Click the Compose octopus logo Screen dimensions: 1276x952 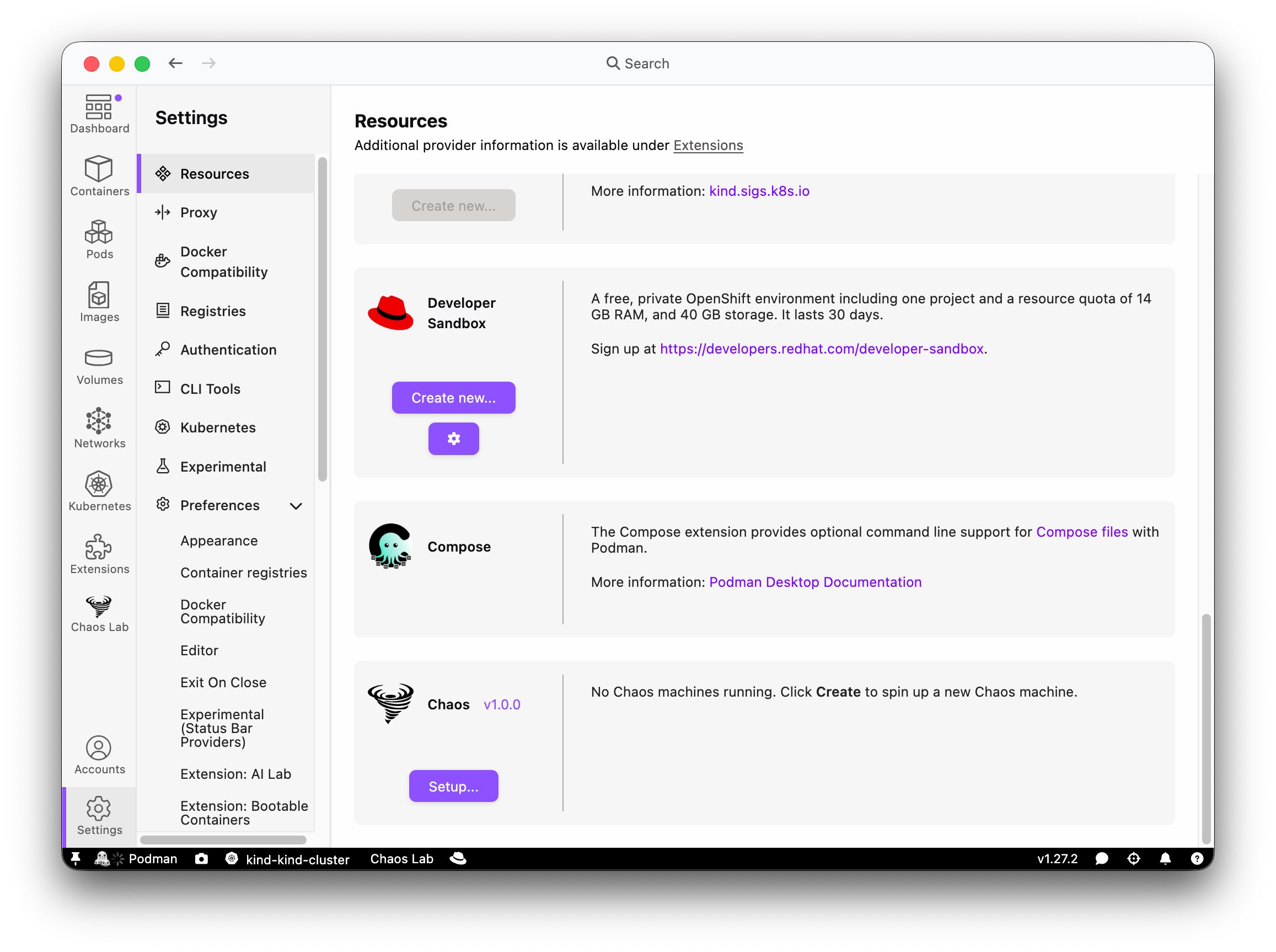click(390, 546)
